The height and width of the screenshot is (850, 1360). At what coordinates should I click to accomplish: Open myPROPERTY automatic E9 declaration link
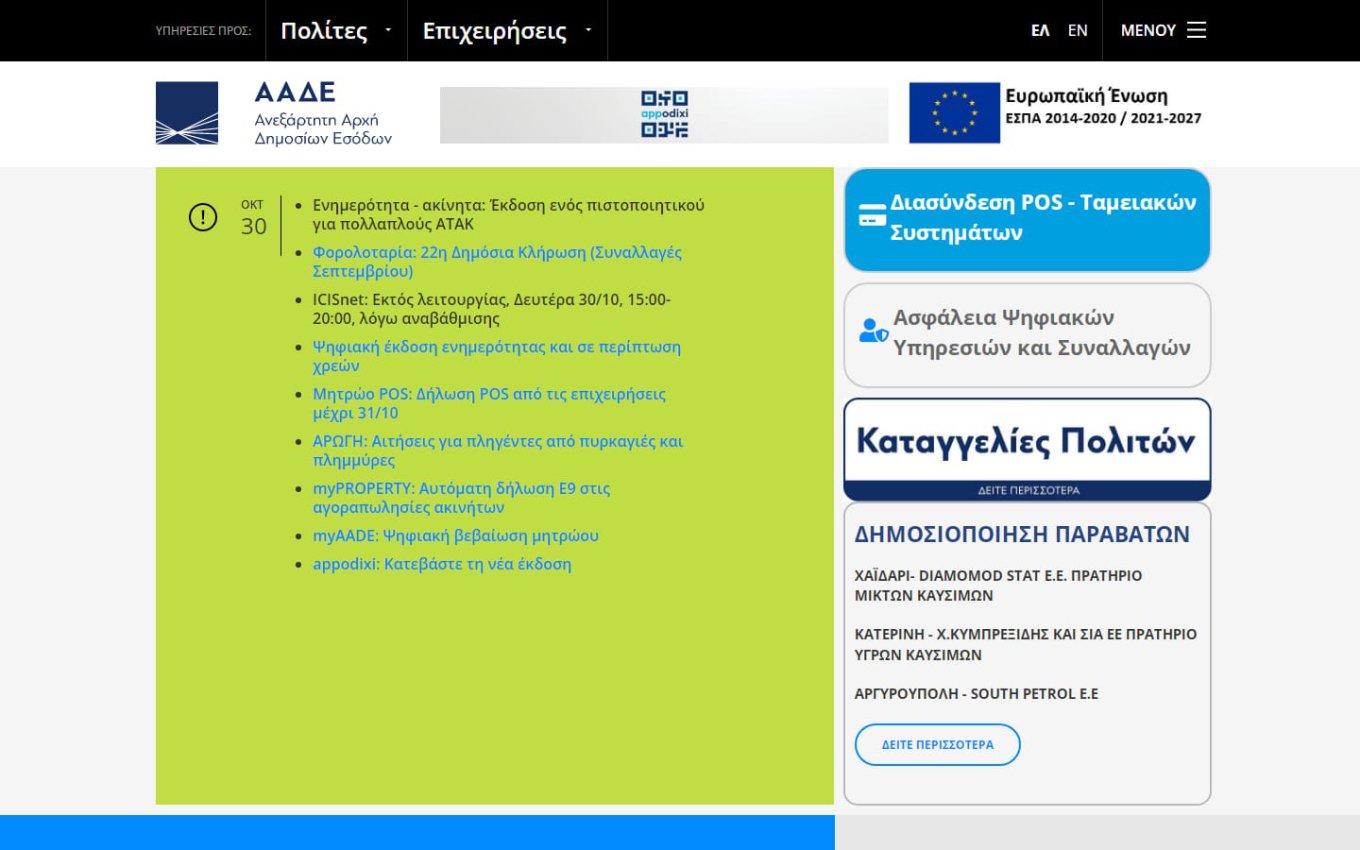461,498
